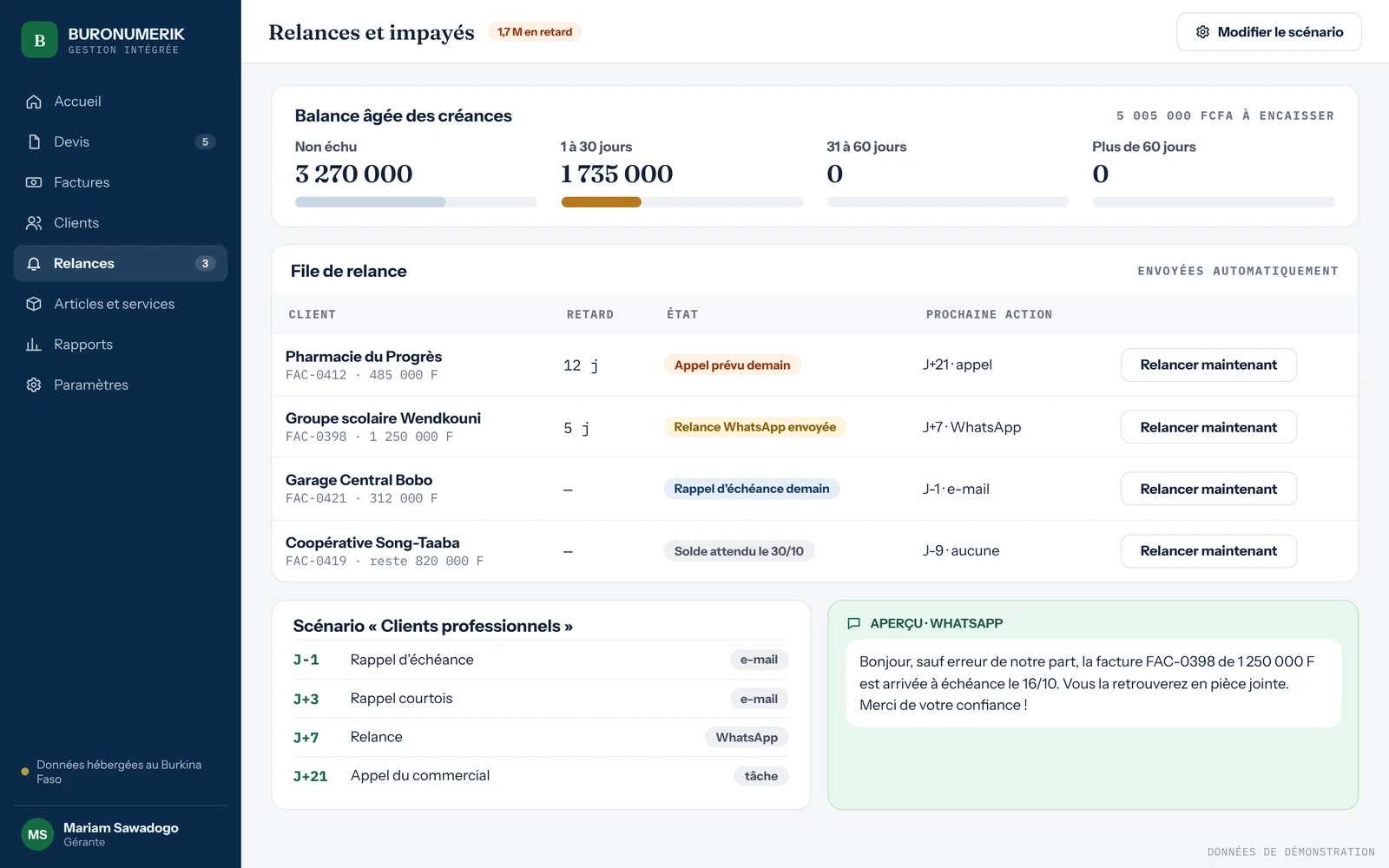The image size is (1389, 868).
Task: Click the 'Rappel d'échéance demain' status pill
Action: (x=751, y=489)
